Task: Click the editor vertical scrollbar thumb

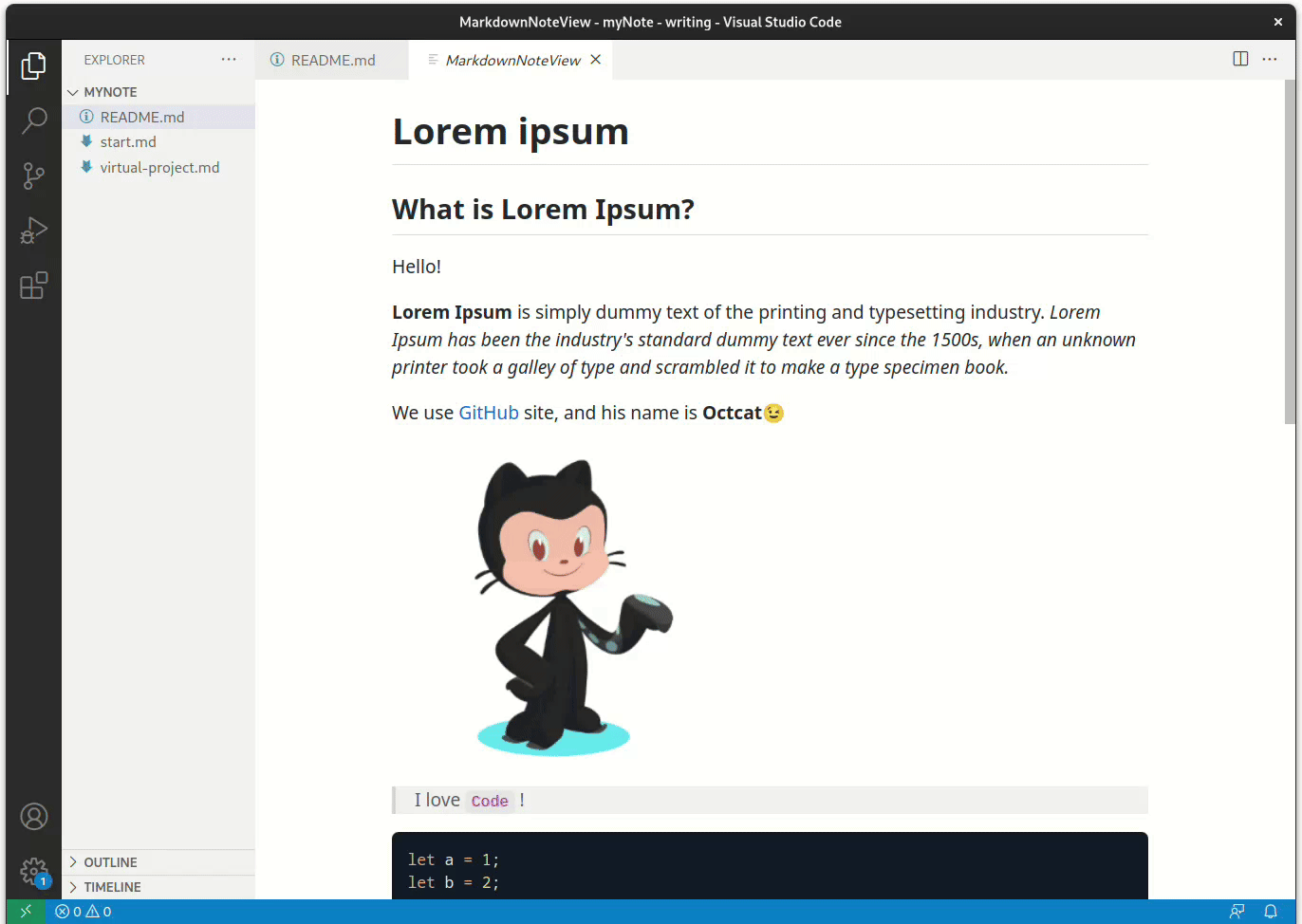Action: (x=1290, y=251)
